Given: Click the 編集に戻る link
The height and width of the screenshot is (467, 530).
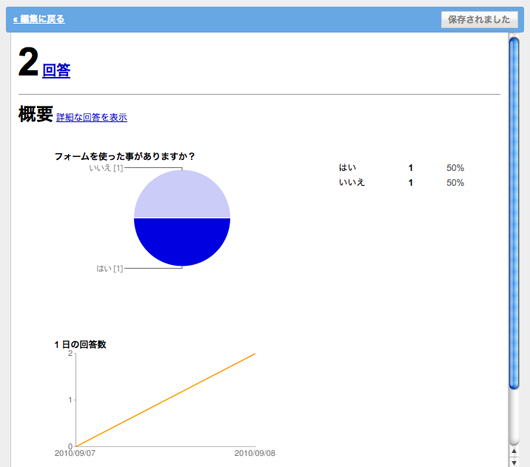Looking at the screenshot, I should 39,19.
